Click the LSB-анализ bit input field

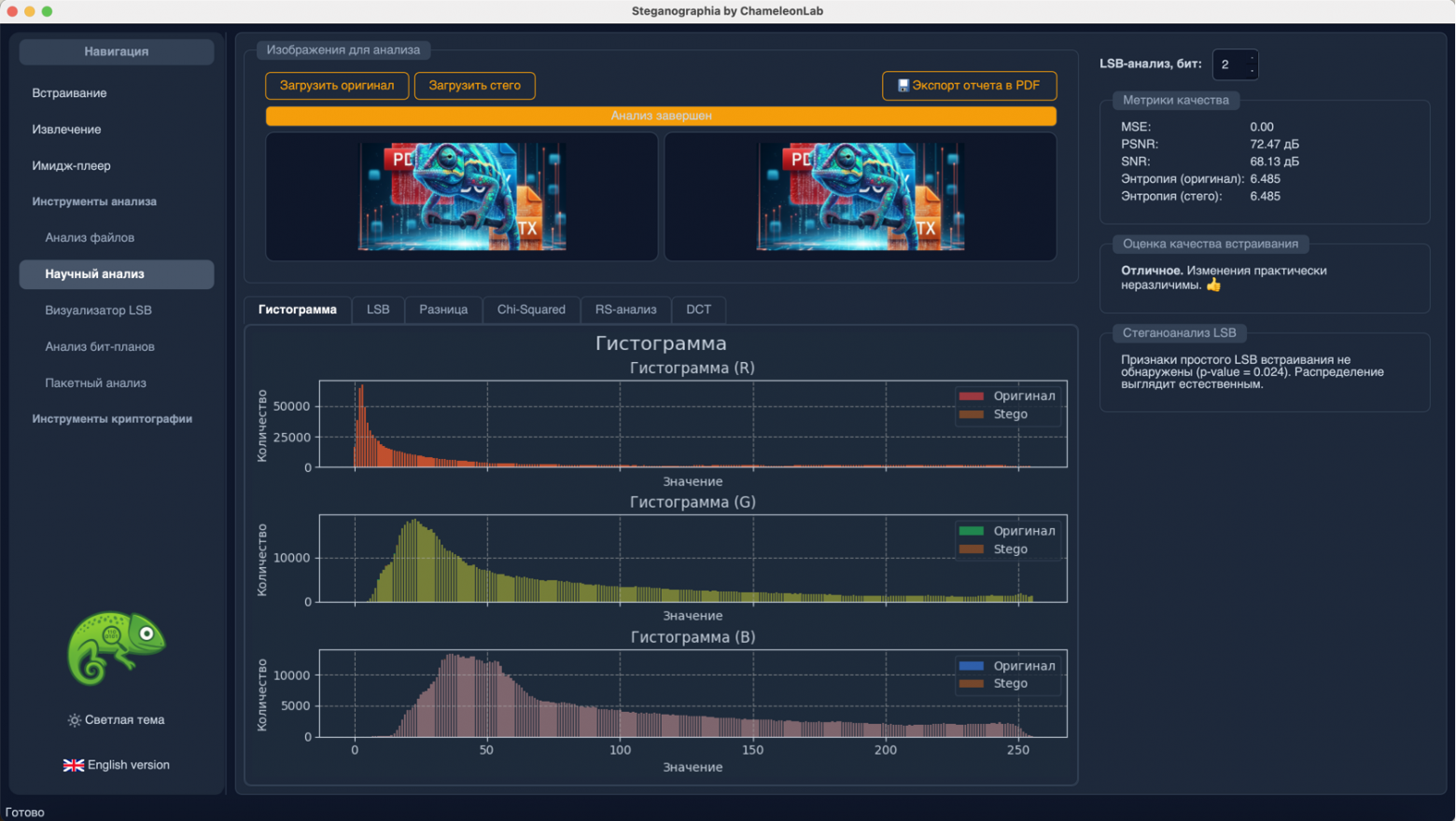(1227, 64)
